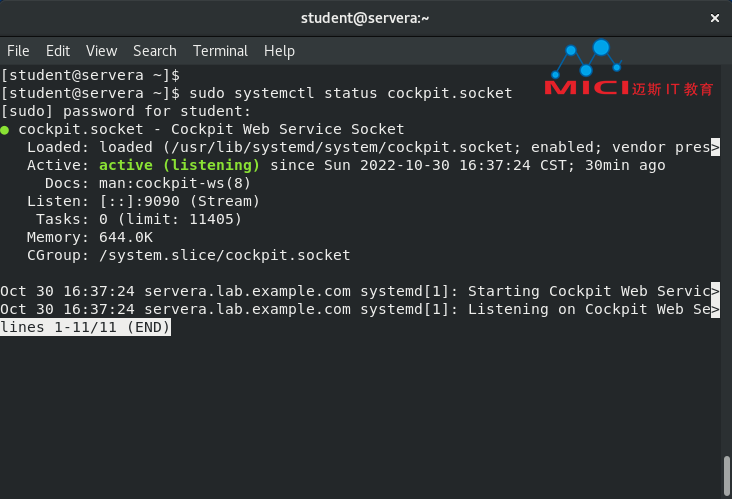Click the MICI logo watermark
This screenshot has width=732, height=499.
click(x=628, y=68)
